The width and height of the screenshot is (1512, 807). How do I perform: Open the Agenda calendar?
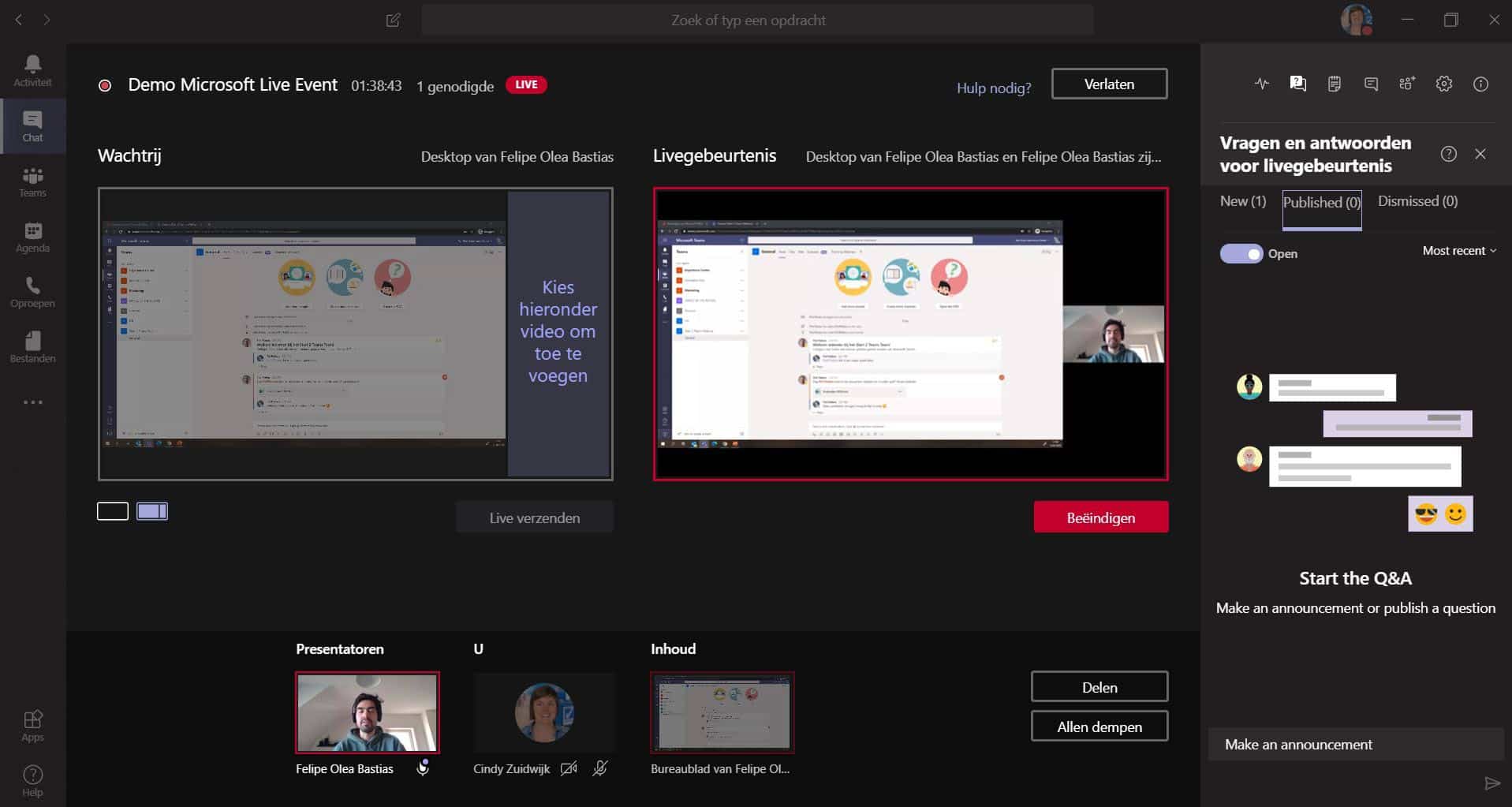[32, 237]
